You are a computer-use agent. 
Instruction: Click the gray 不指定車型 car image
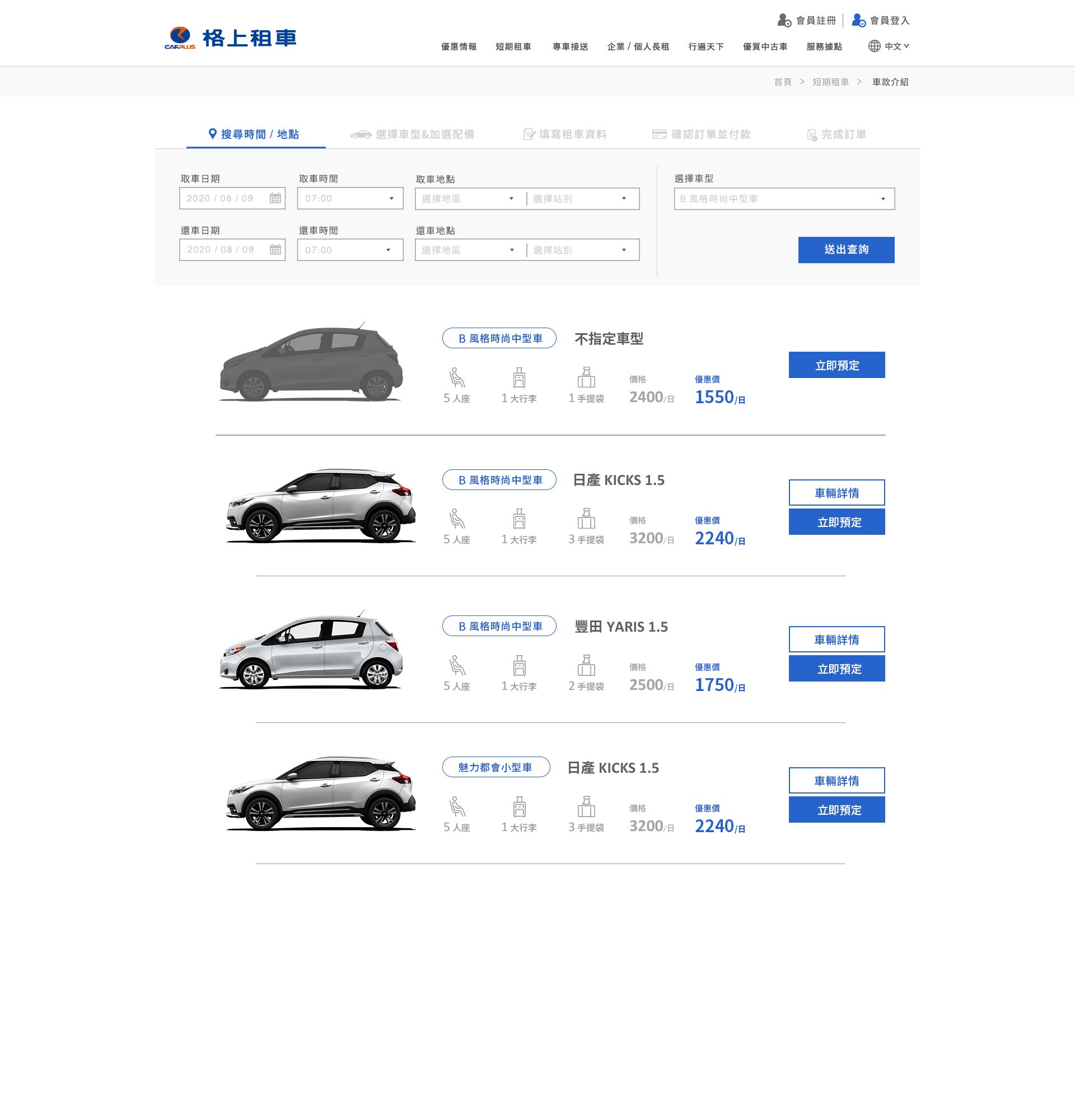point(311,362)
